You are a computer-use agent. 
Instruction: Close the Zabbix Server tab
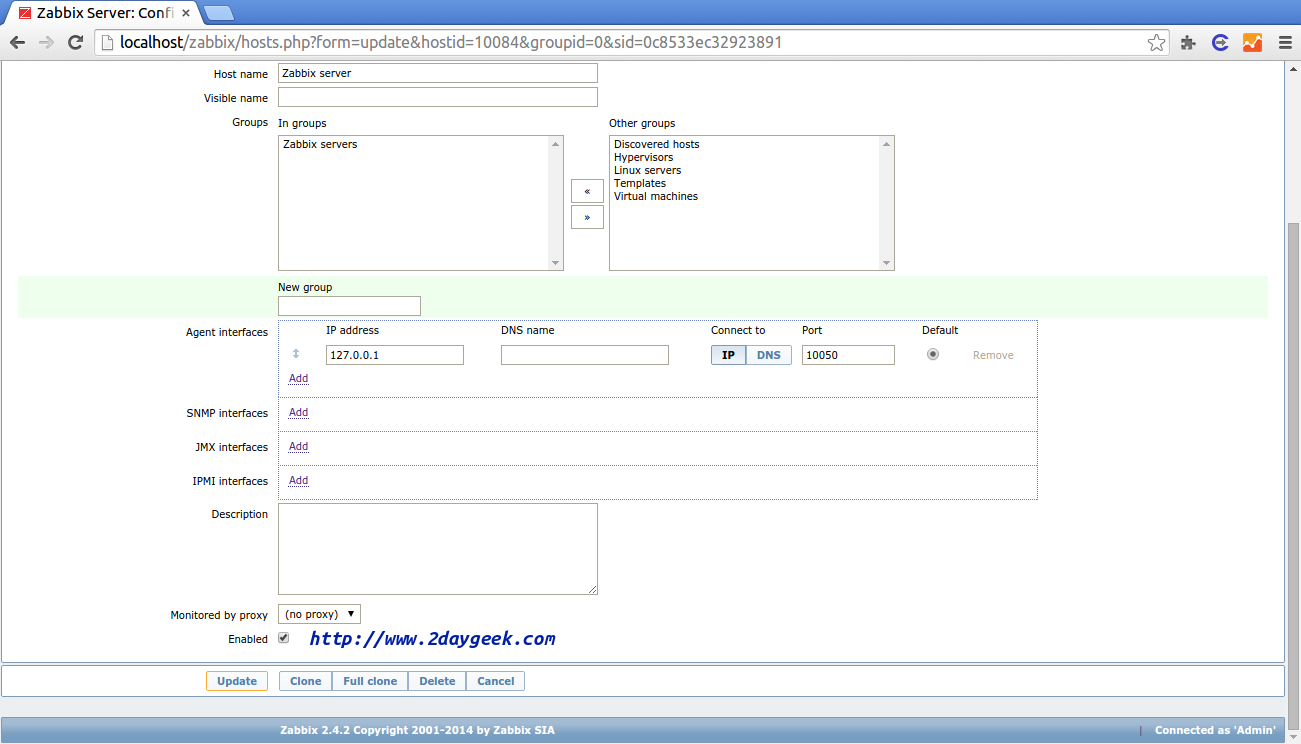click(x=187, y=13)
